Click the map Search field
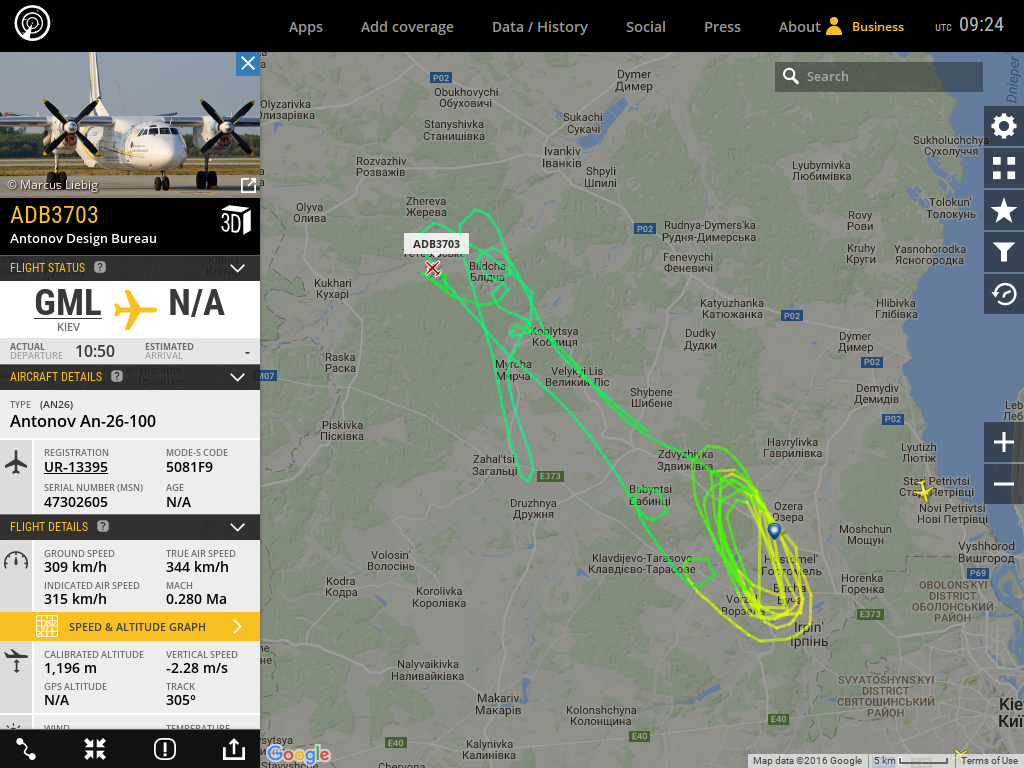Viewport: 1024px width, 768px height. click(878, 76)
